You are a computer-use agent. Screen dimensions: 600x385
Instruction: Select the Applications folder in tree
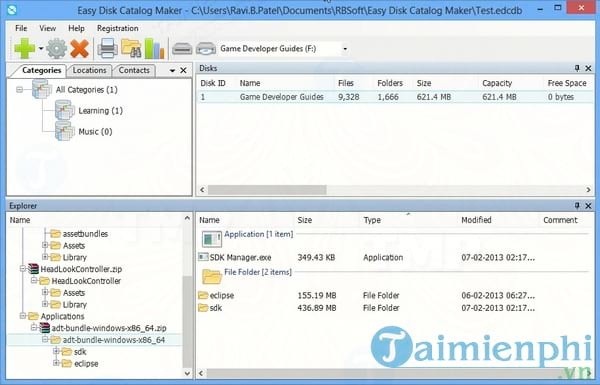(x=62, y=316)
